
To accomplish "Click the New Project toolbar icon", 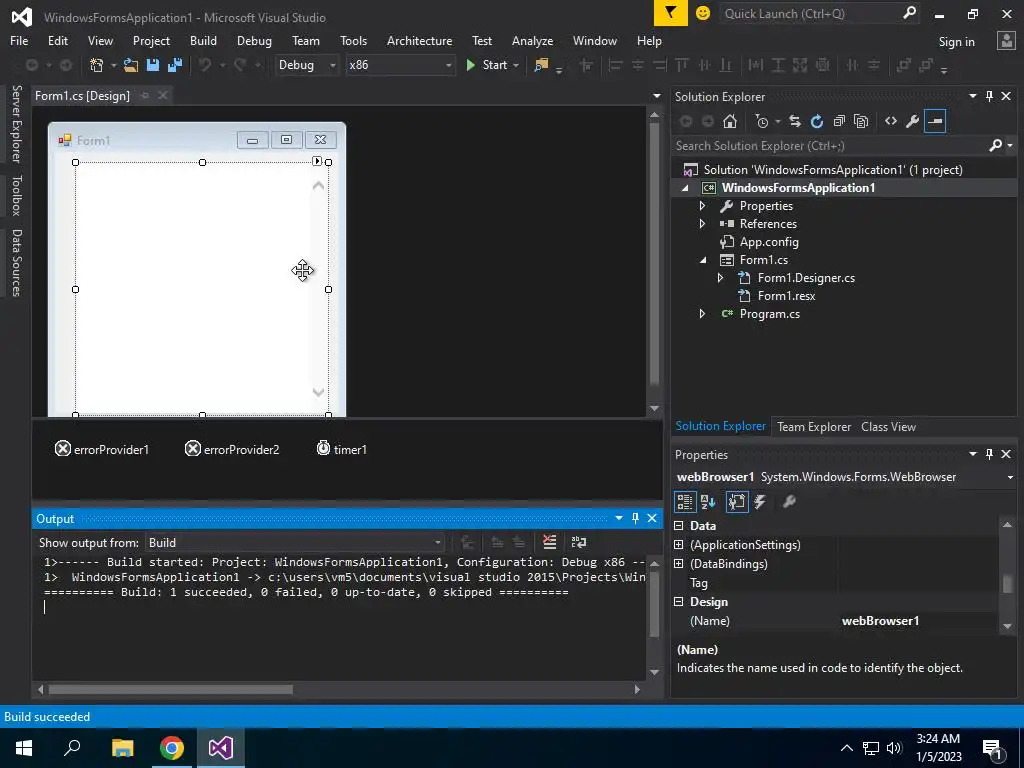I will [97, 65].
